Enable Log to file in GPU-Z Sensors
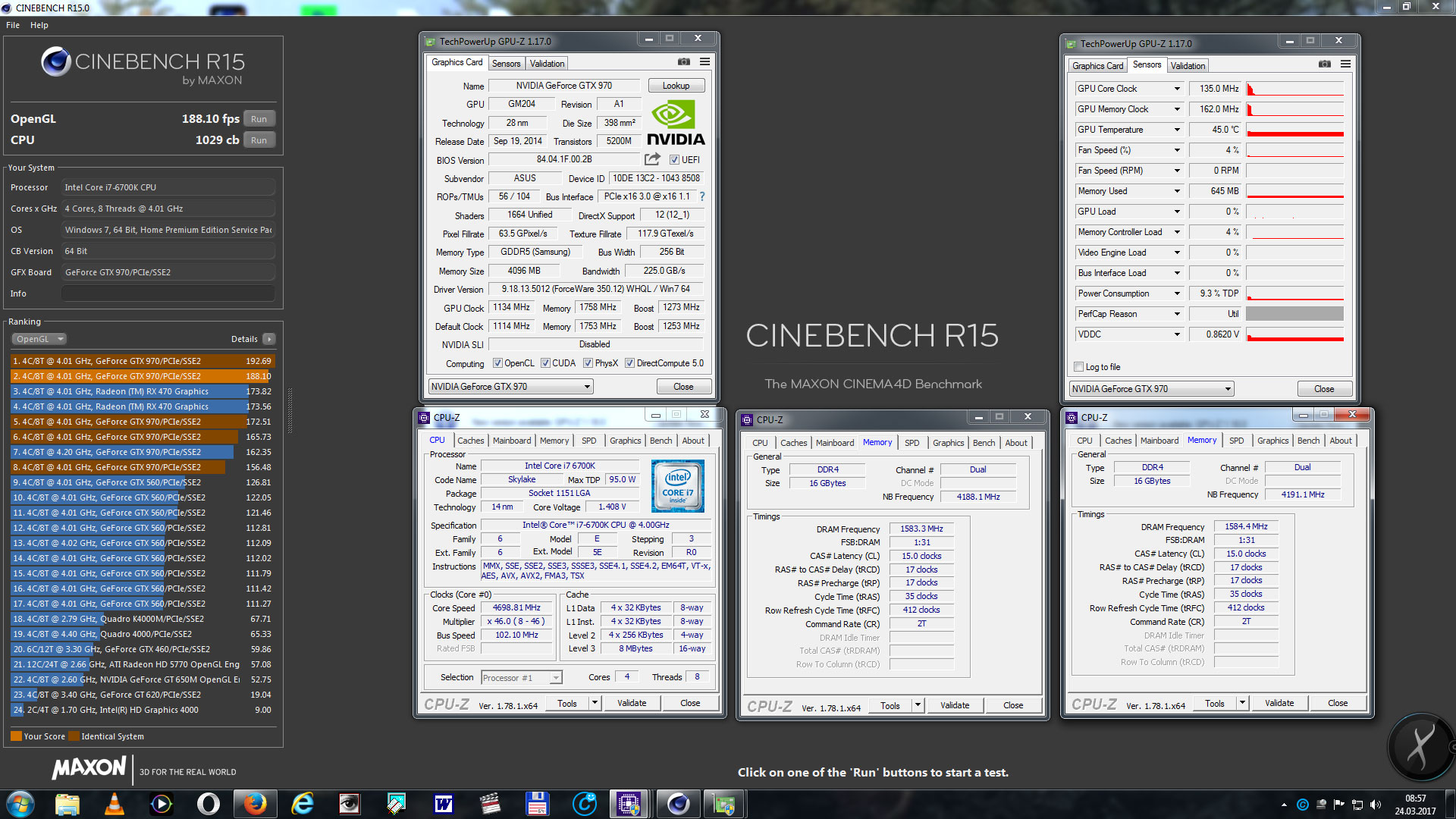This screenshot has height=819, width=1456. pos(1078,367)
